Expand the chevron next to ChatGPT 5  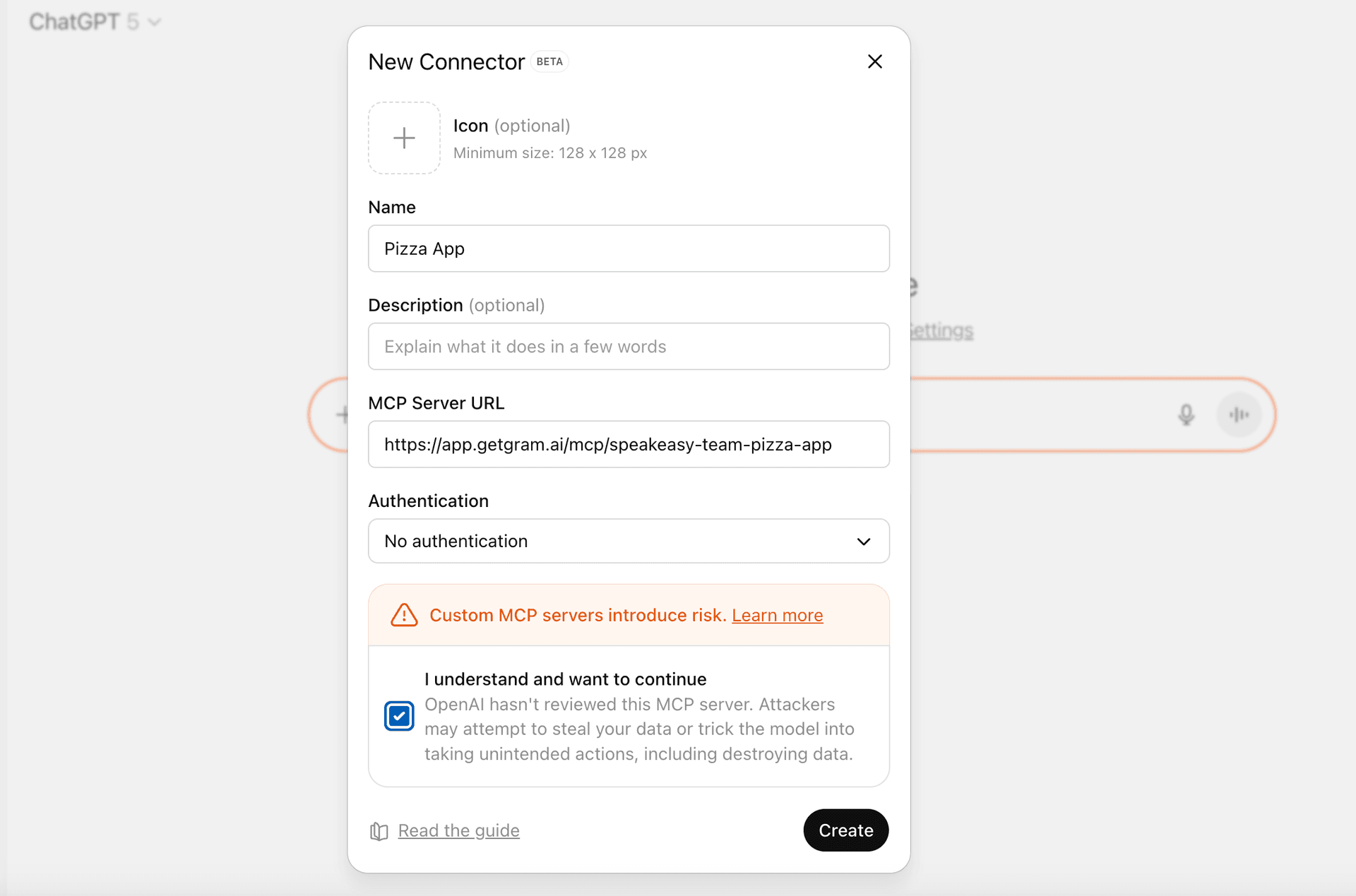tap(154, 22)
